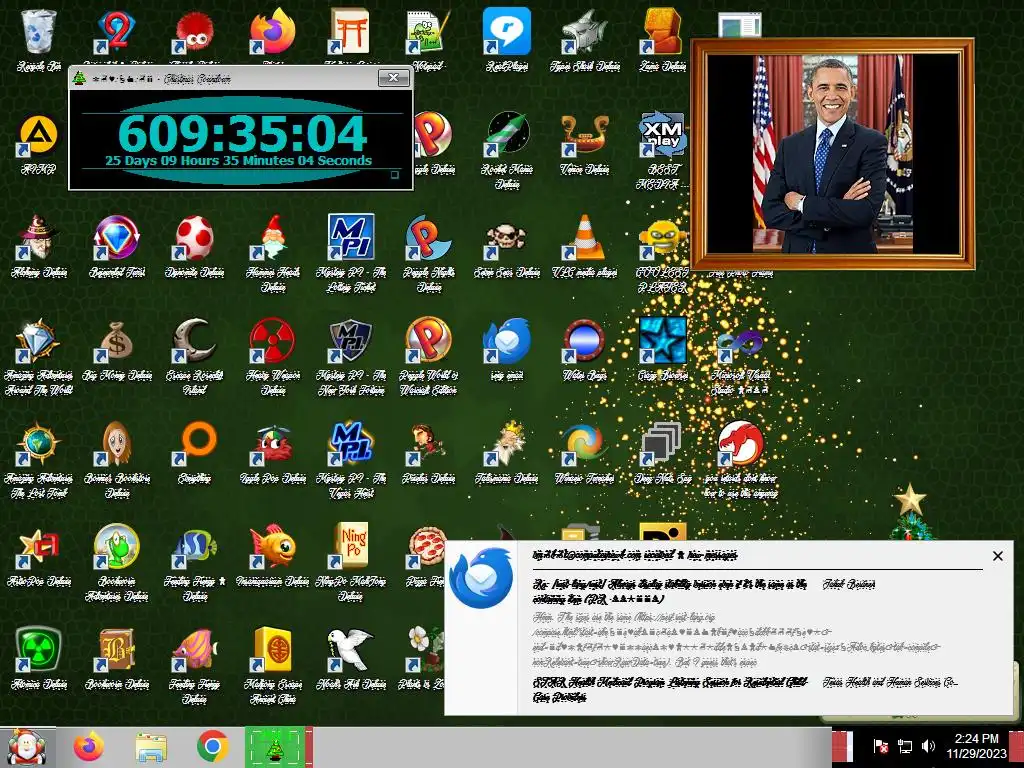Launch Escape Rosecliff Island moon shortcut

point(194,341)
